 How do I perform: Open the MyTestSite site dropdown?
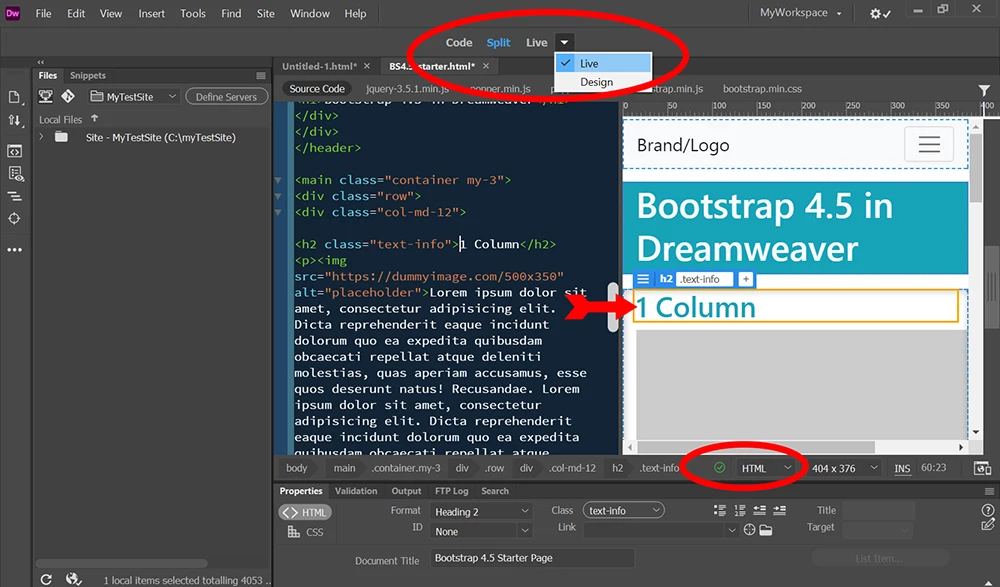(x=133, y=96)
